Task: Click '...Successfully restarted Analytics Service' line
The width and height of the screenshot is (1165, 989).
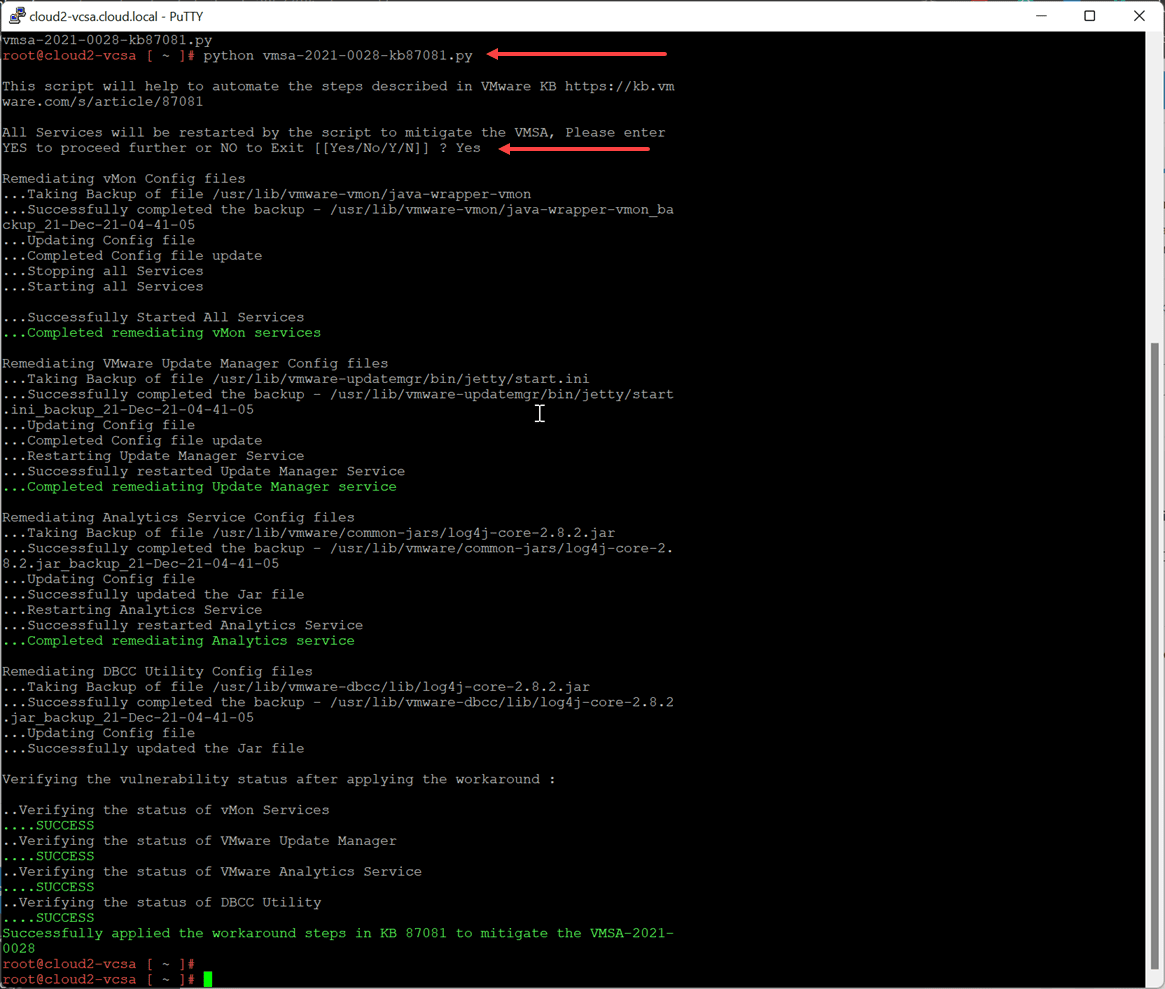Action: 182,626
